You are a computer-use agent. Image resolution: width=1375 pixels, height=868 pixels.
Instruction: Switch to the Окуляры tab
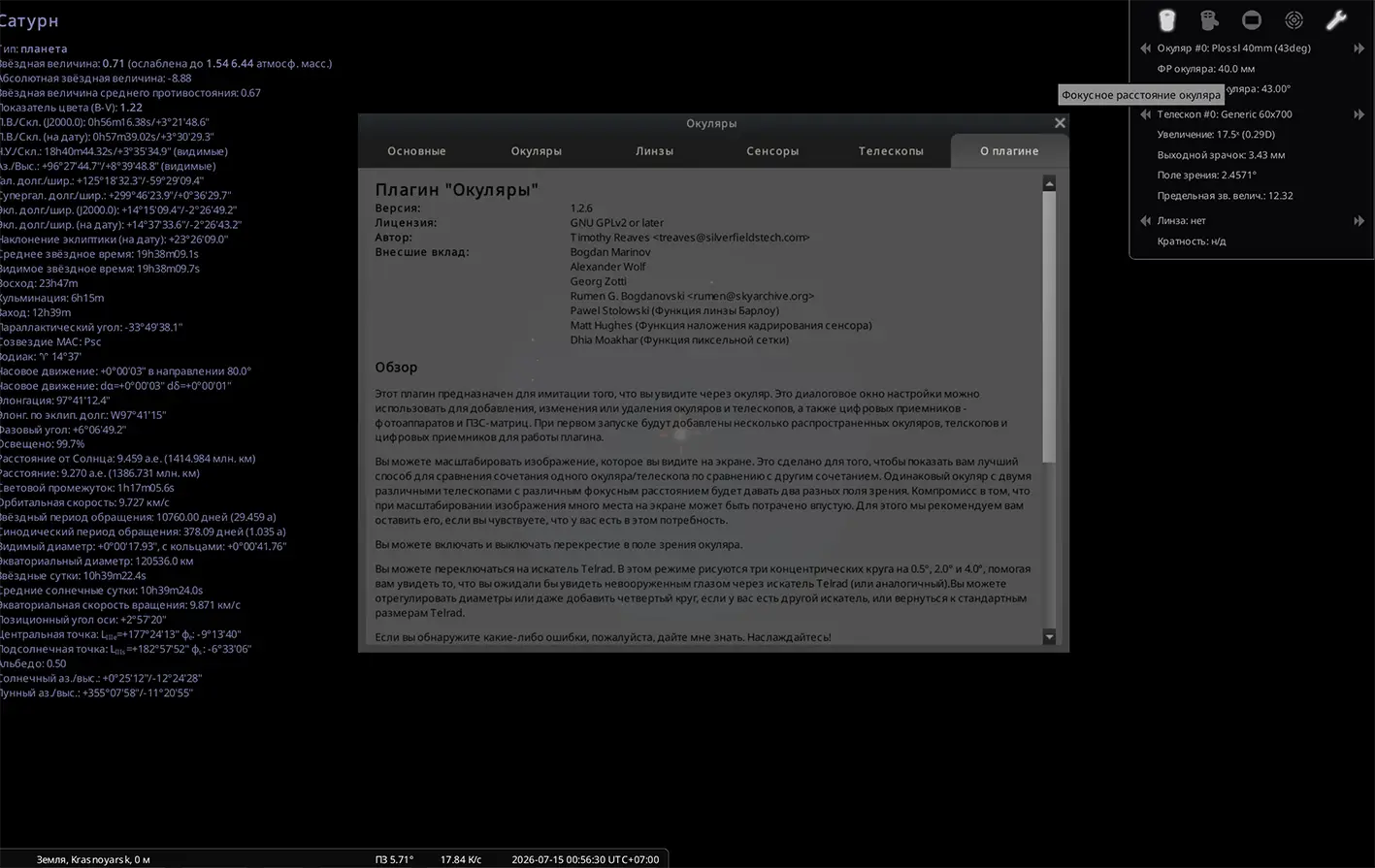(x=537, y=151)
